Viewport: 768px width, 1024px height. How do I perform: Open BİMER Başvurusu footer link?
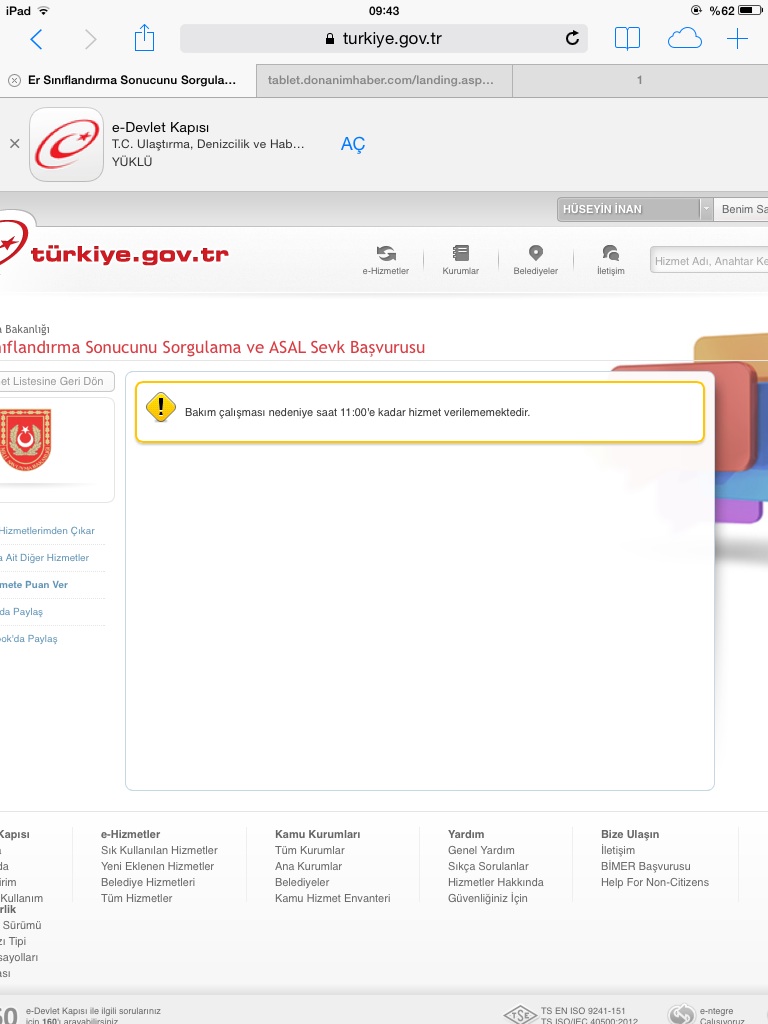[645, 866]
